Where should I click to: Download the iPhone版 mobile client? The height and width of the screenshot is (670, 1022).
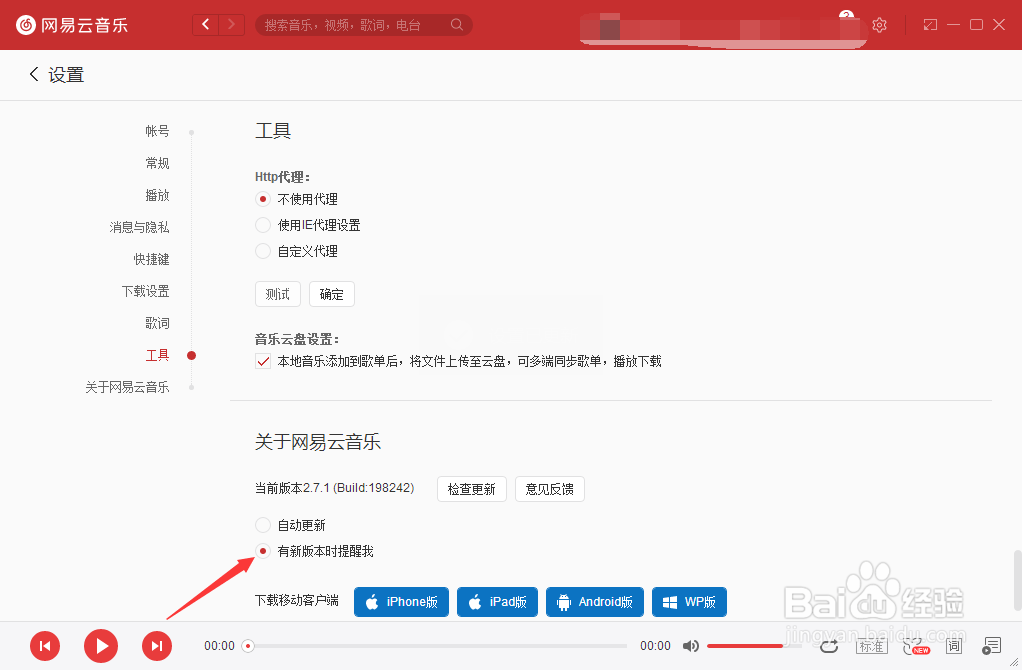pyautogui.click(x=402, y=602)
